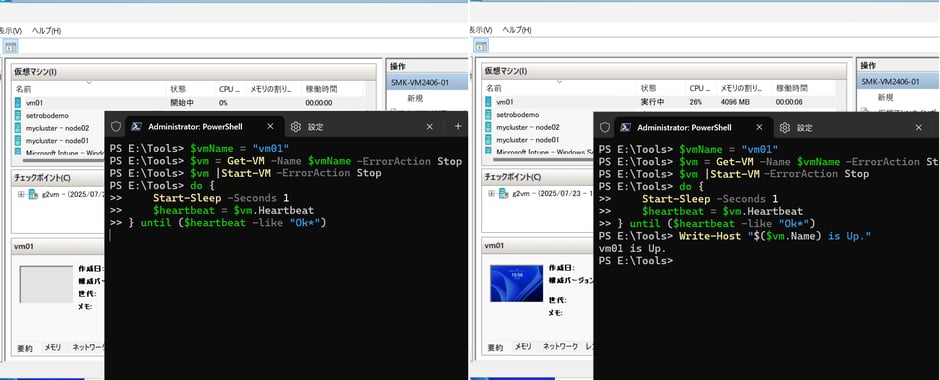The height and width of the screenshot is (380, 940).
Task: Click PowerShell tab icon in the waiting terminal window
Action: pyautogui.click(x=137, y=126)
